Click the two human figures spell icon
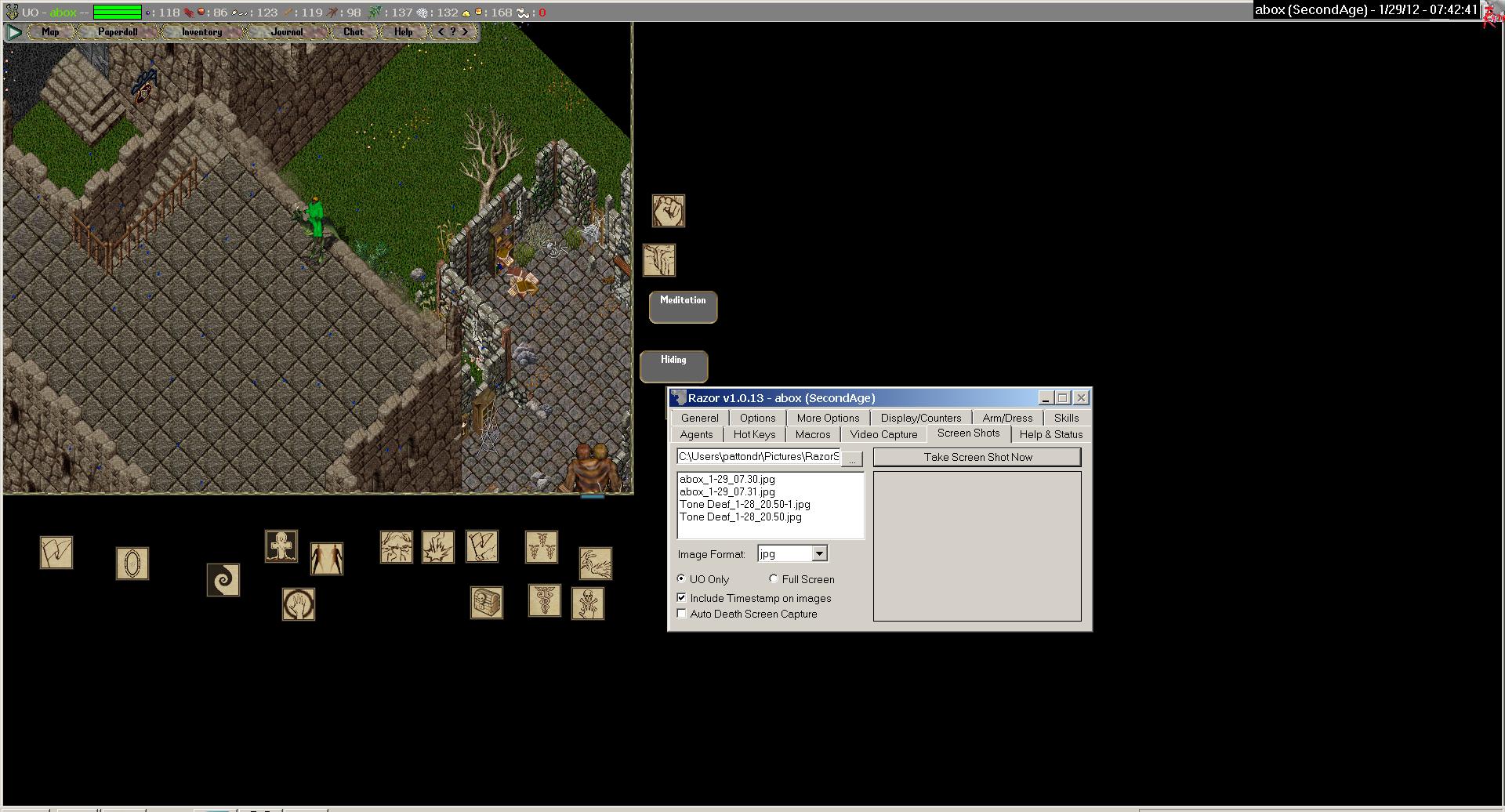This screenshot has width=1505, height=812. (x=326, y=558)
